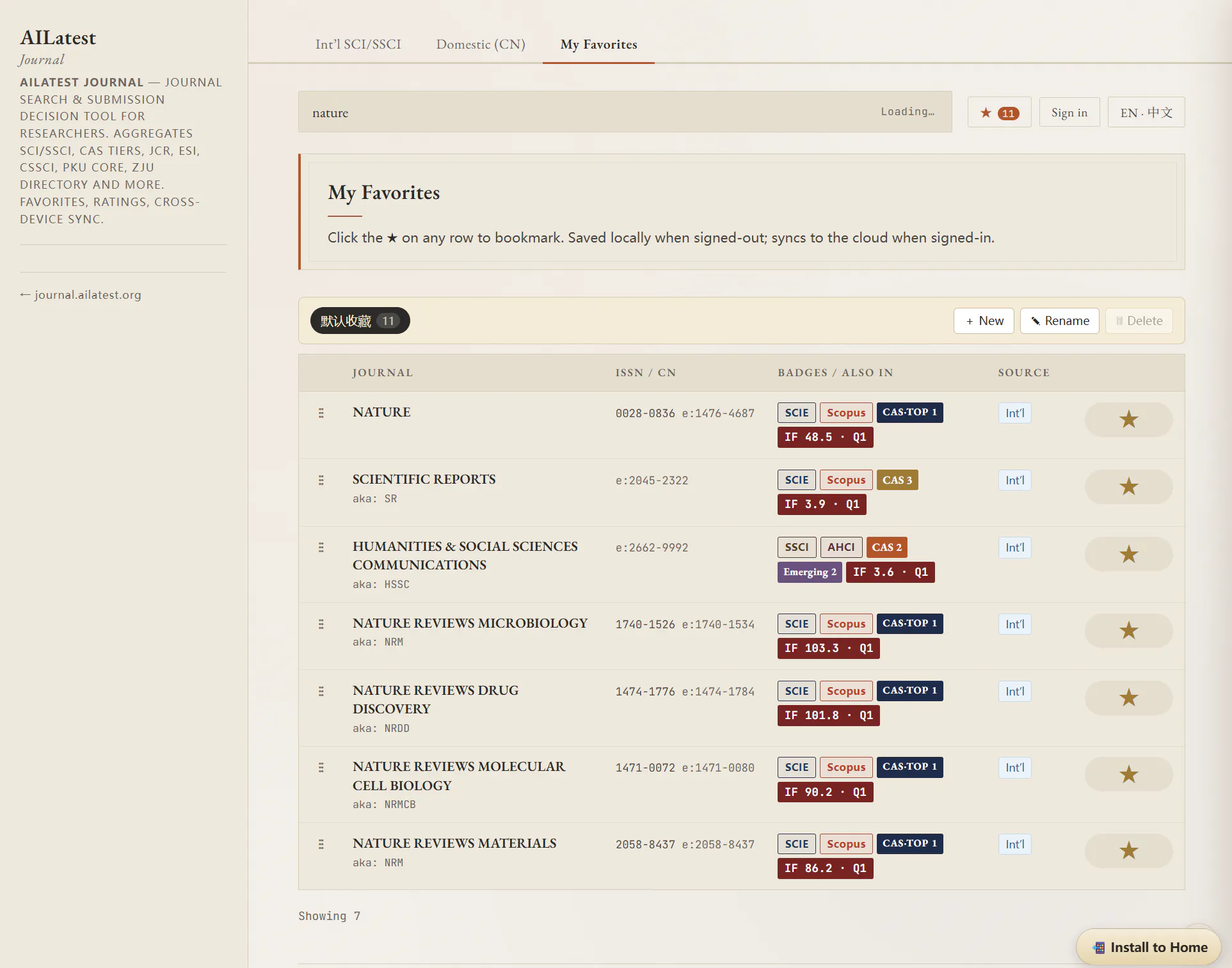Click drag handle beside NATURE REVIEWS MICROBIOLOGY

tap(321, 624)
